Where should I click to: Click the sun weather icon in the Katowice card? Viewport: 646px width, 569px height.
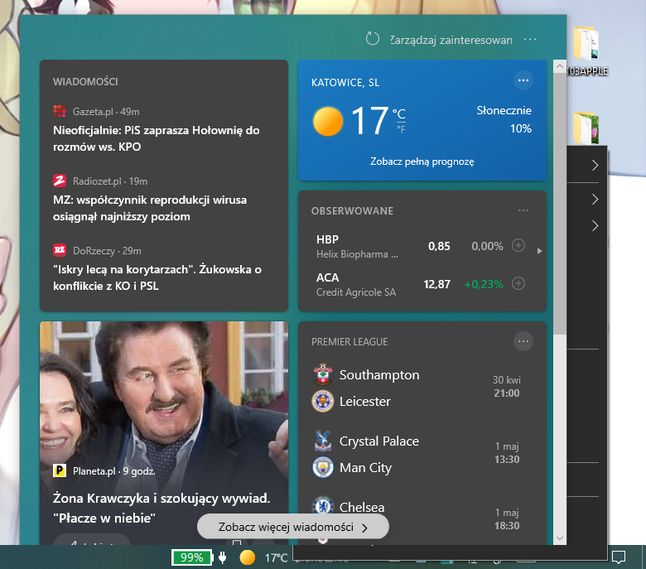tap(328, 121)
